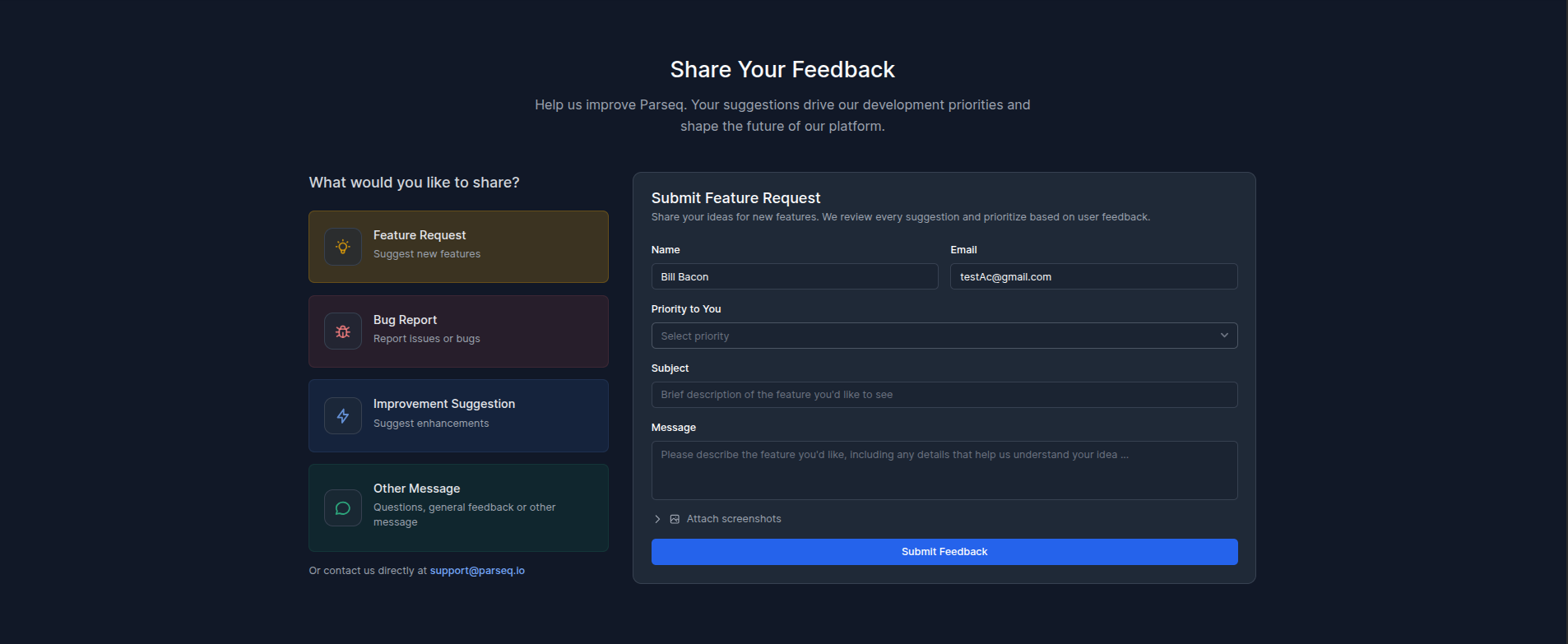Screen dimensions: 1568x644
Task: Click the Priority to You label
Action: (686, 309)
